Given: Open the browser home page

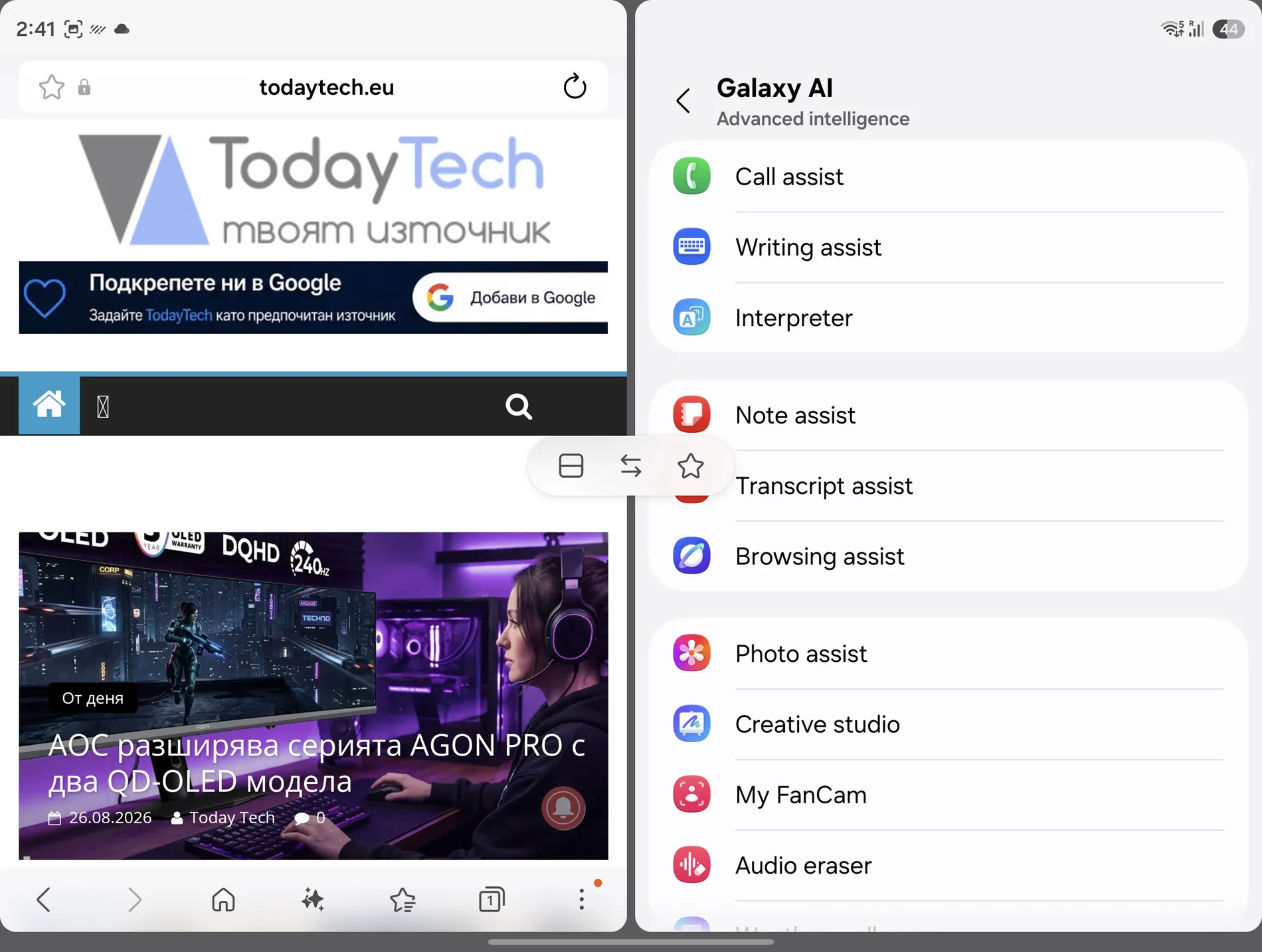Looking at the screenshot, I should point(223,900).
